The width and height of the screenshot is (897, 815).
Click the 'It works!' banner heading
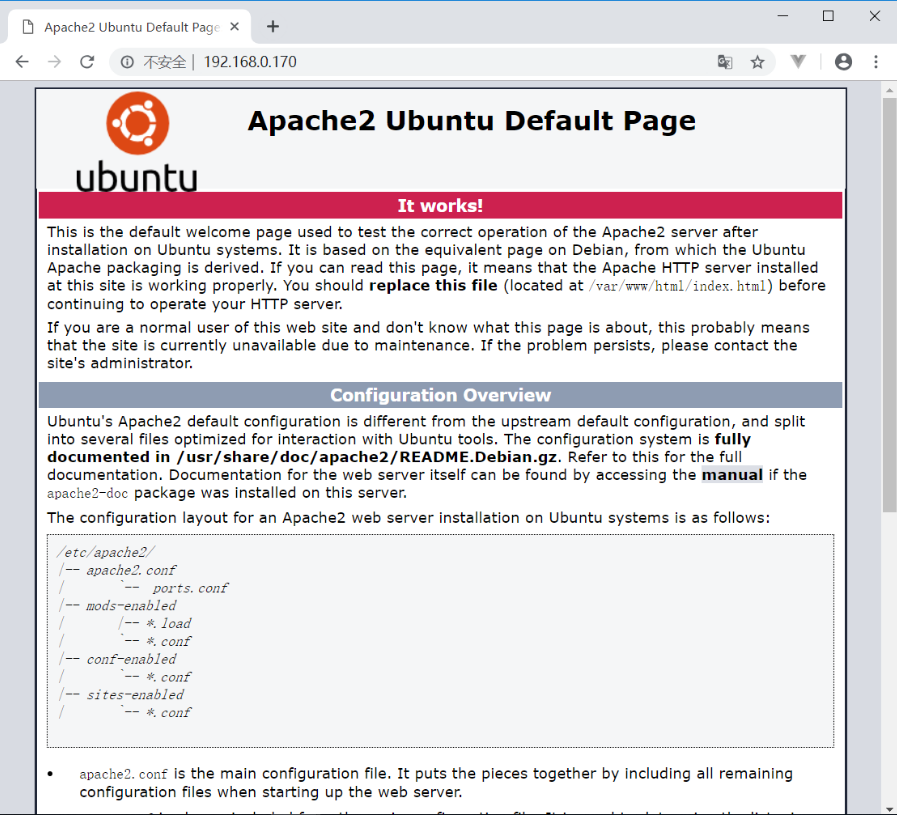(440, 205)
